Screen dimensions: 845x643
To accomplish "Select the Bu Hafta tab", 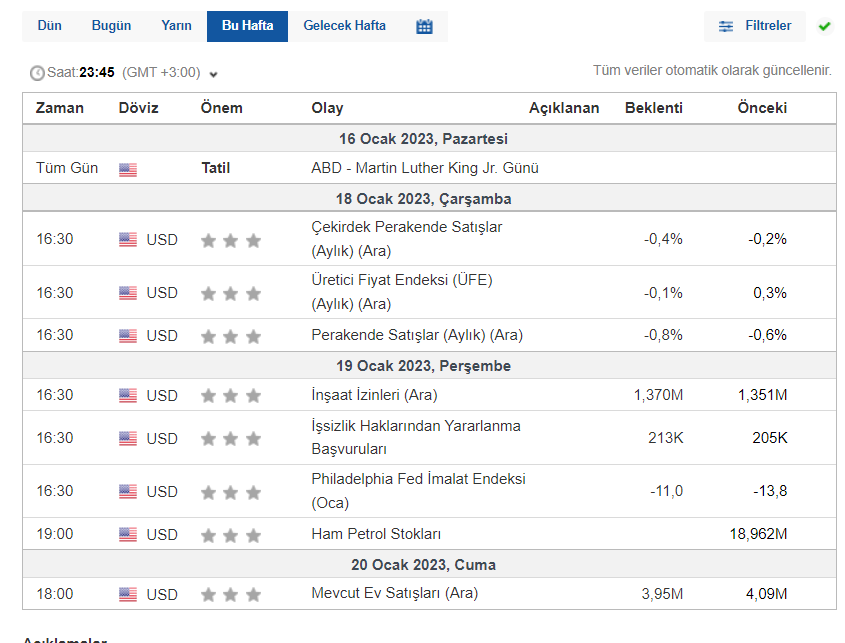I will point(247,26).
